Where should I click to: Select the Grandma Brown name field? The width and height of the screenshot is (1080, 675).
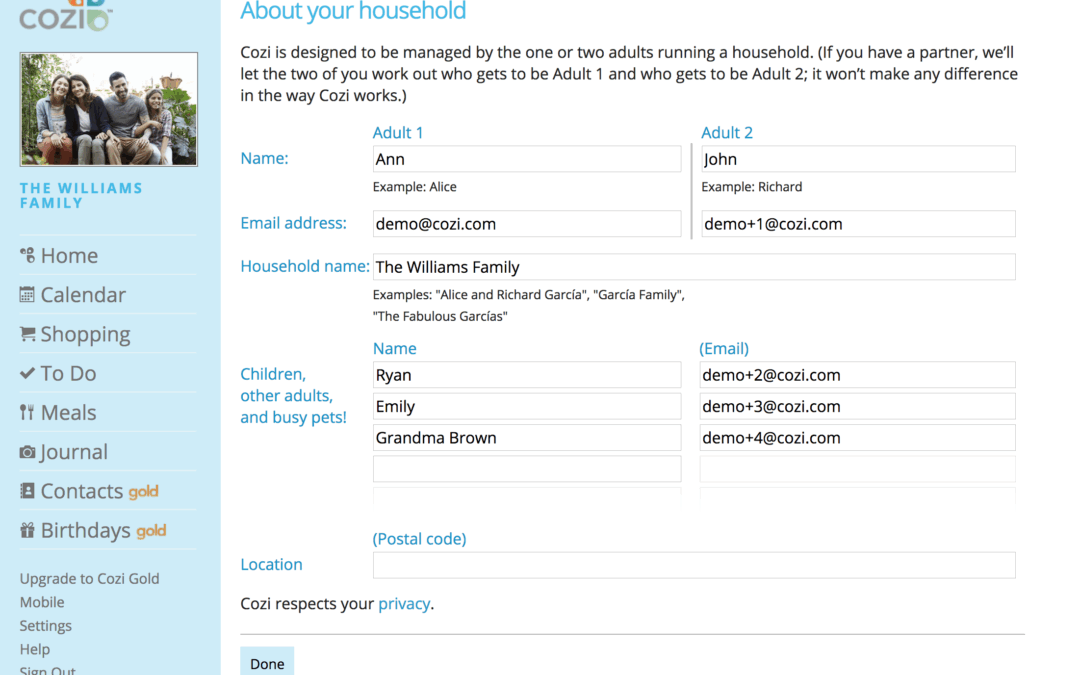tap(527, 438)
